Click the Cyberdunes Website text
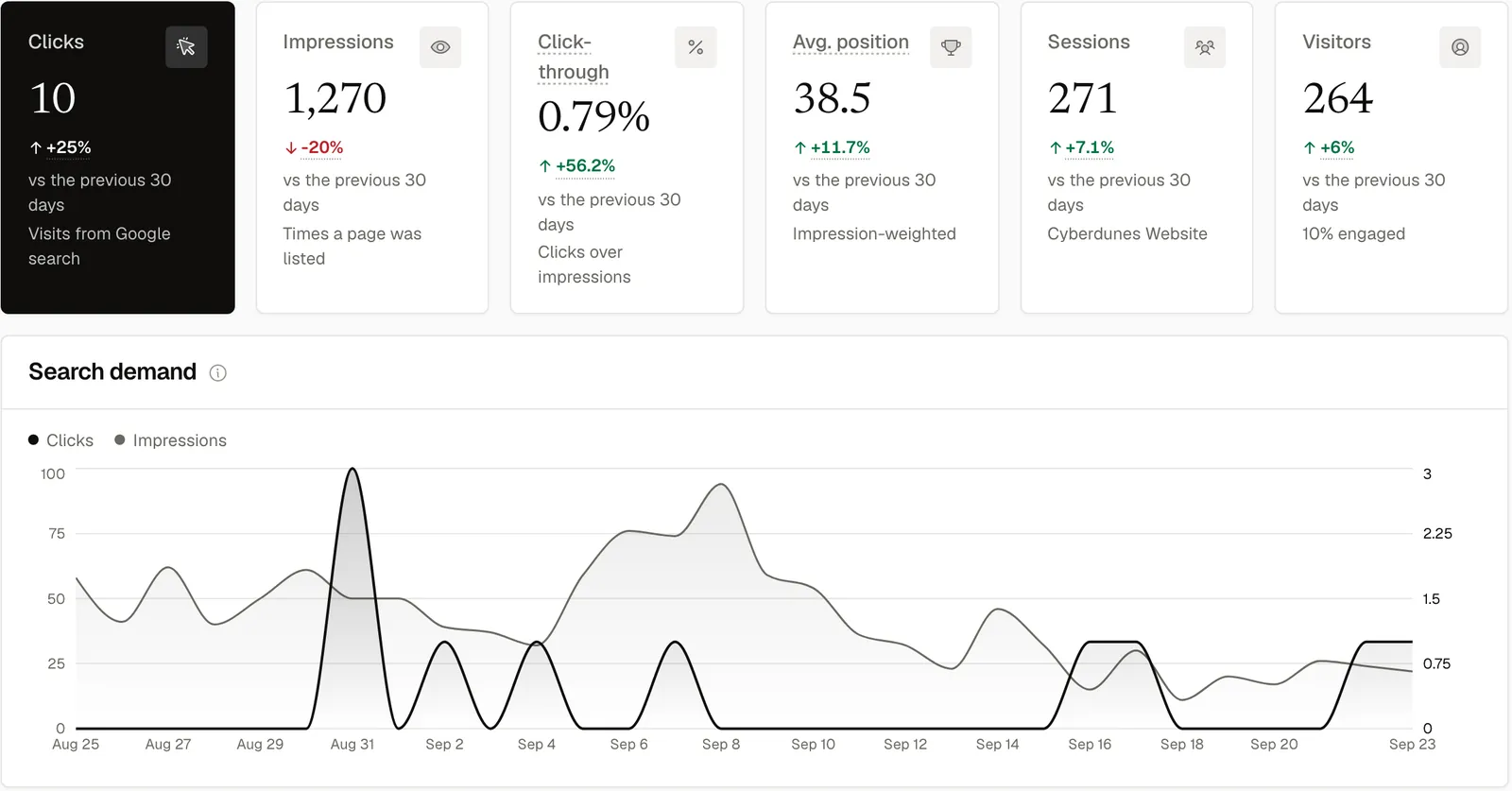Screen dimensions: 1512x791 pyautogui.click(x=1127, y=233)
